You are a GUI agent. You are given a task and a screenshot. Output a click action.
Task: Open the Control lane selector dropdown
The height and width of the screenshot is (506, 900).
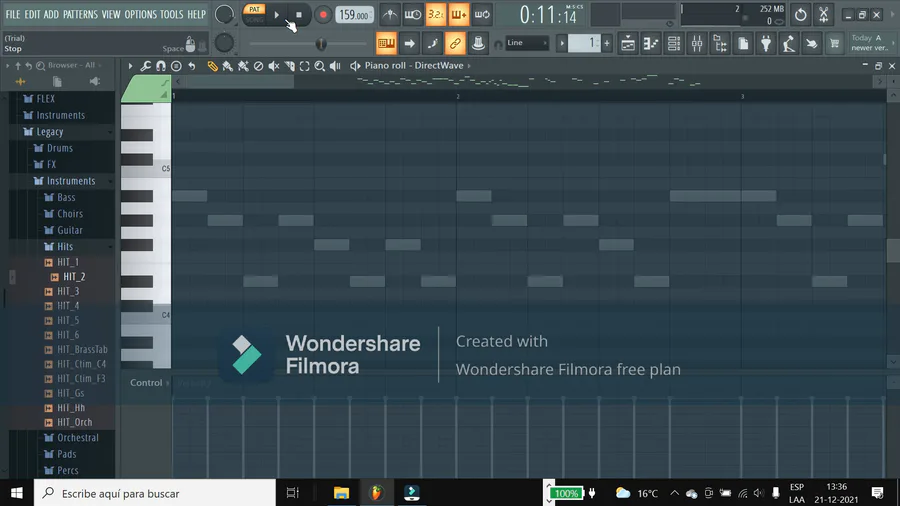pos(149,383)
